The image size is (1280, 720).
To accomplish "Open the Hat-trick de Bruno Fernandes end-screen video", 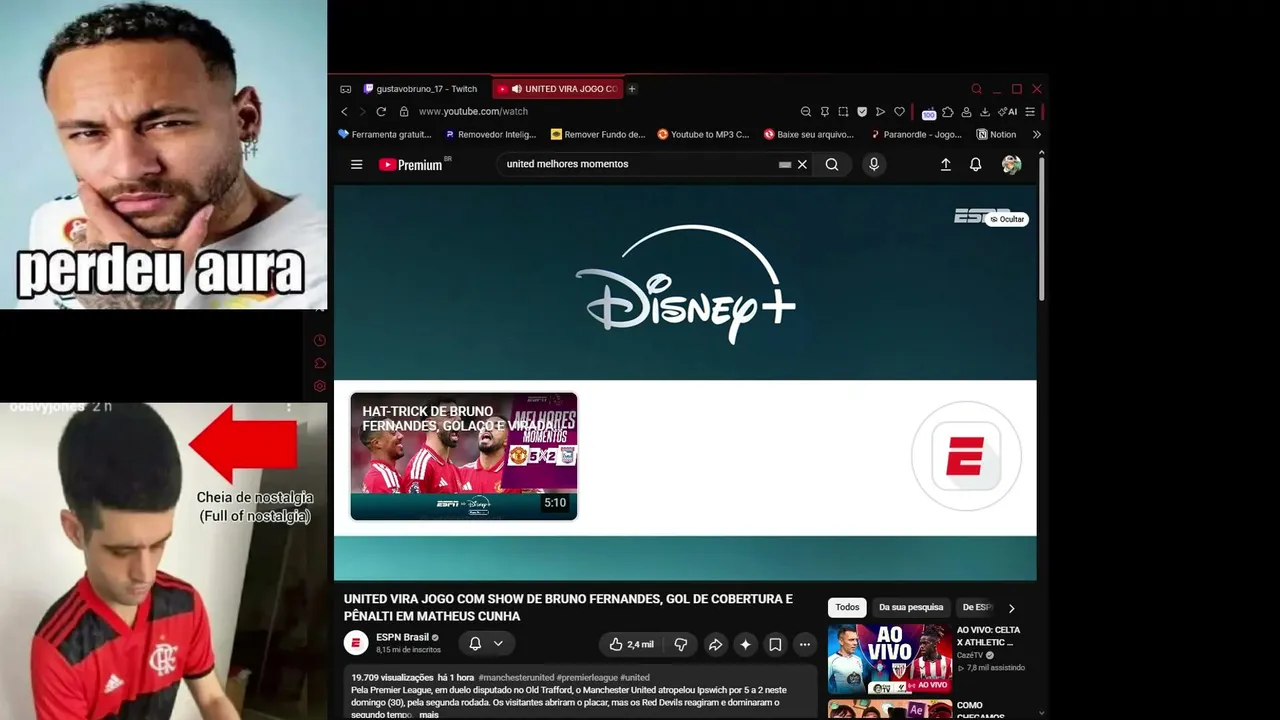I will pos(464,456).
